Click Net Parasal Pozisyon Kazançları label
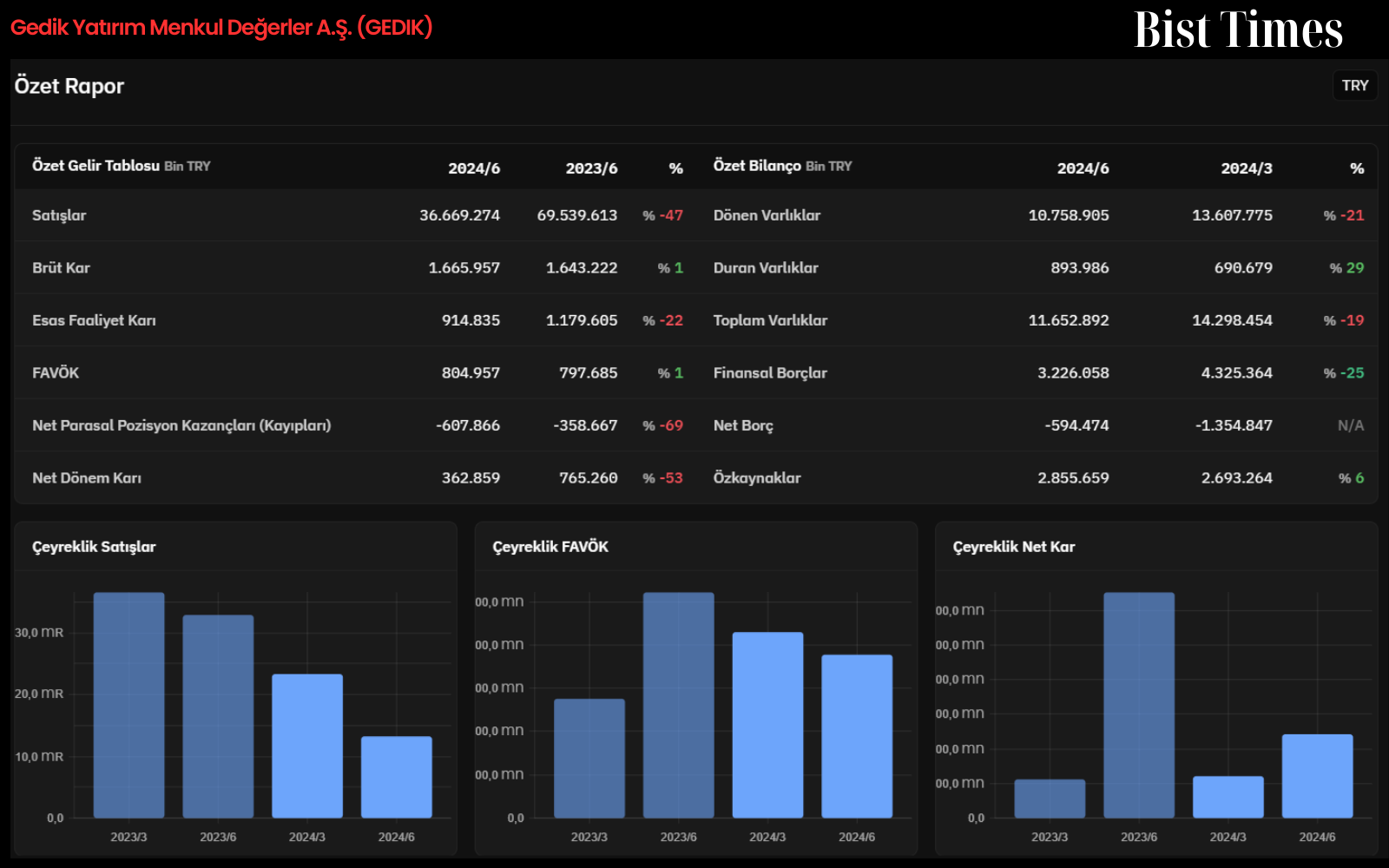Viewport: 1389px width, 868px height. tap(181, 425)
